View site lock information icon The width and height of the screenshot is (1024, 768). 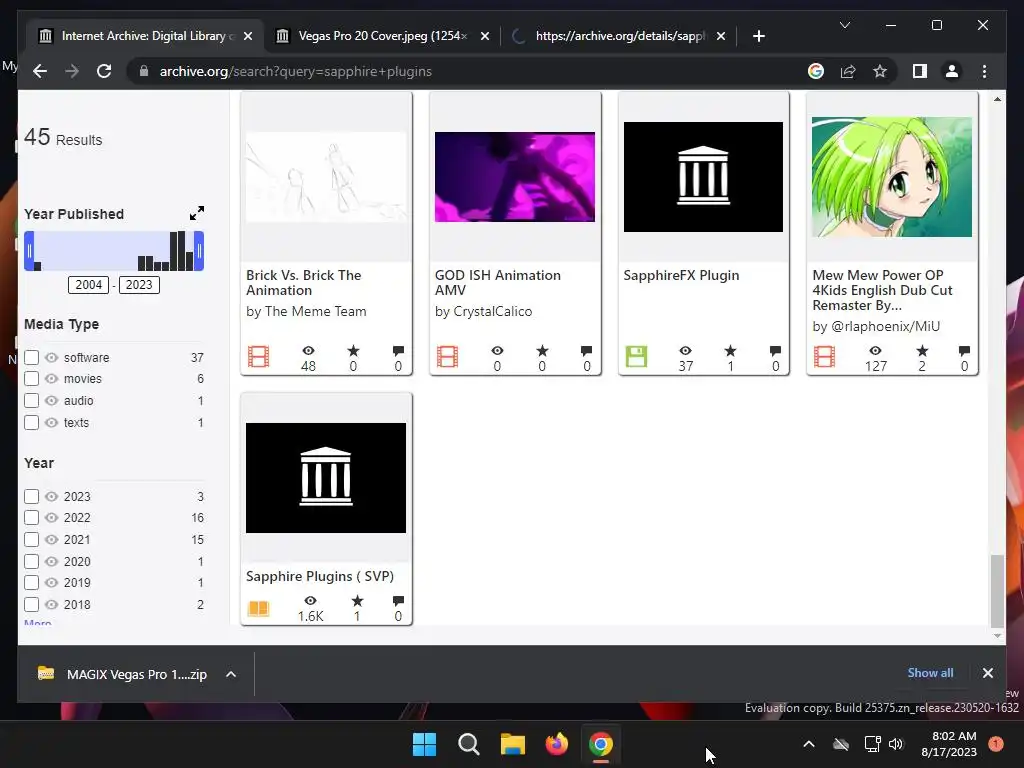pyautogui.click(x=144, y=71)
